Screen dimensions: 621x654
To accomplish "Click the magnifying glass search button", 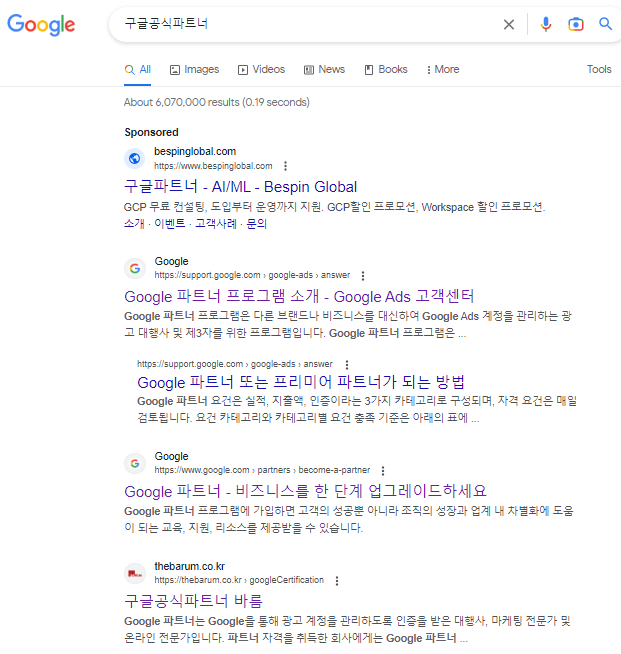I will pos(606,24).
